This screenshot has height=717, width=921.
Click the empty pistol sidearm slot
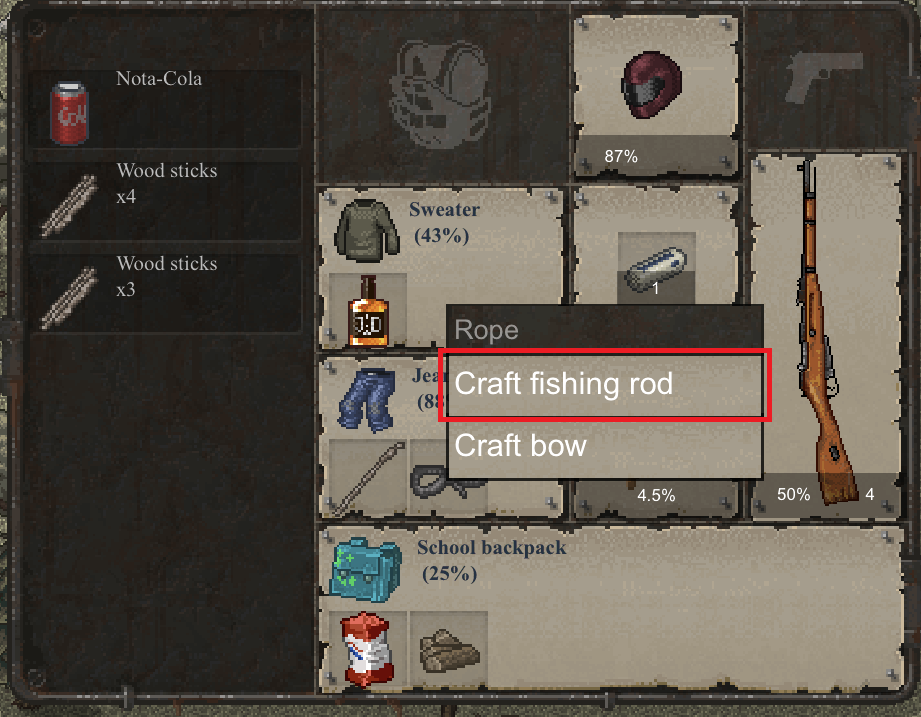point(825,78)
